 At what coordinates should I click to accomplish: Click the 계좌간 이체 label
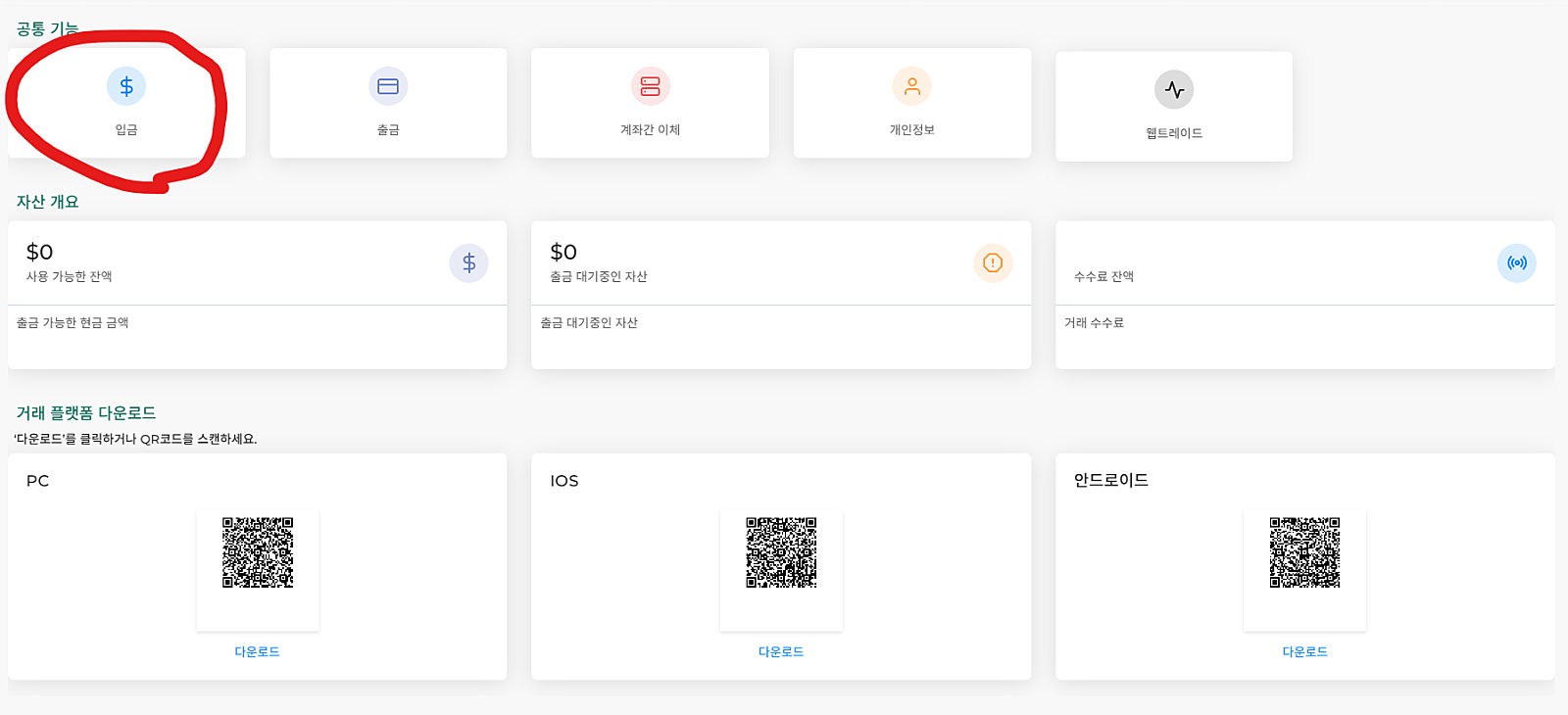650,129
